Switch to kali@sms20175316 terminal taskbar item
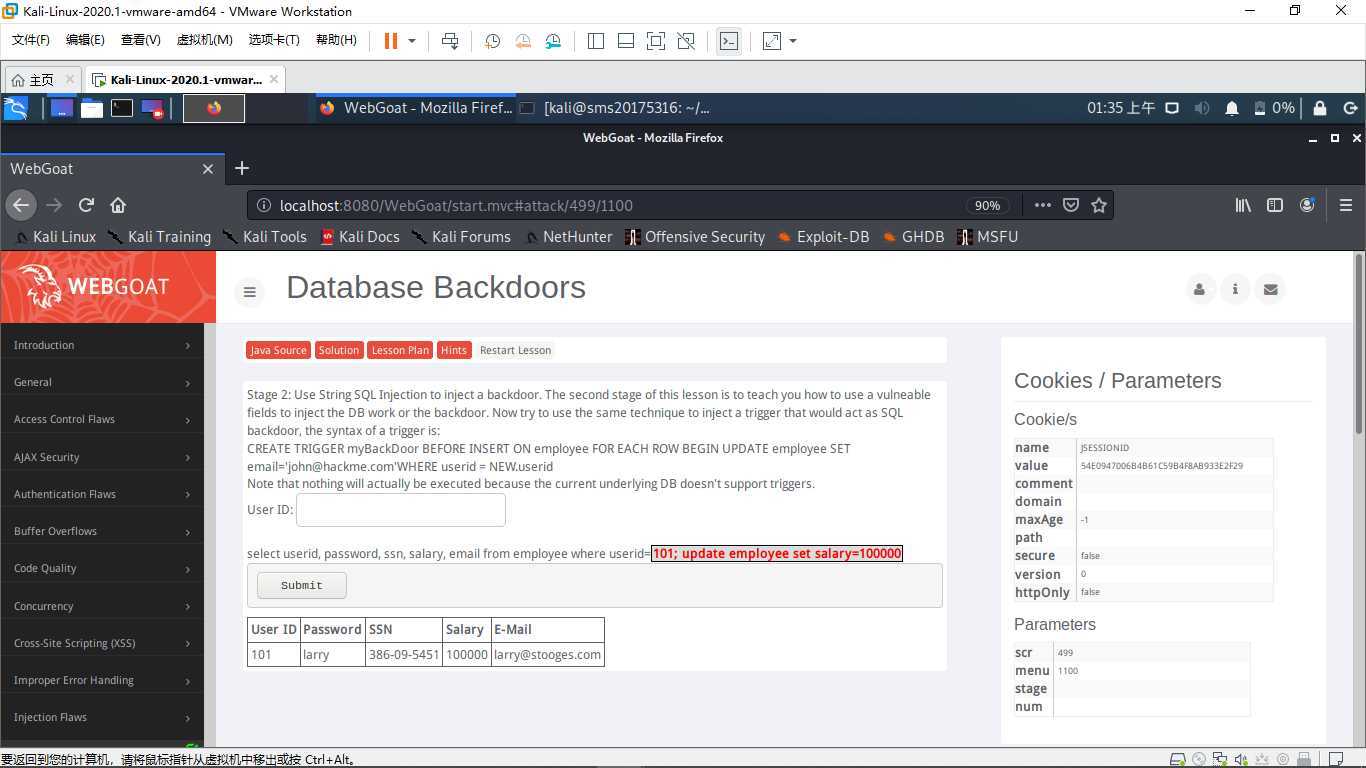Viewport: 1366px width, 768px height. point(616,108)
